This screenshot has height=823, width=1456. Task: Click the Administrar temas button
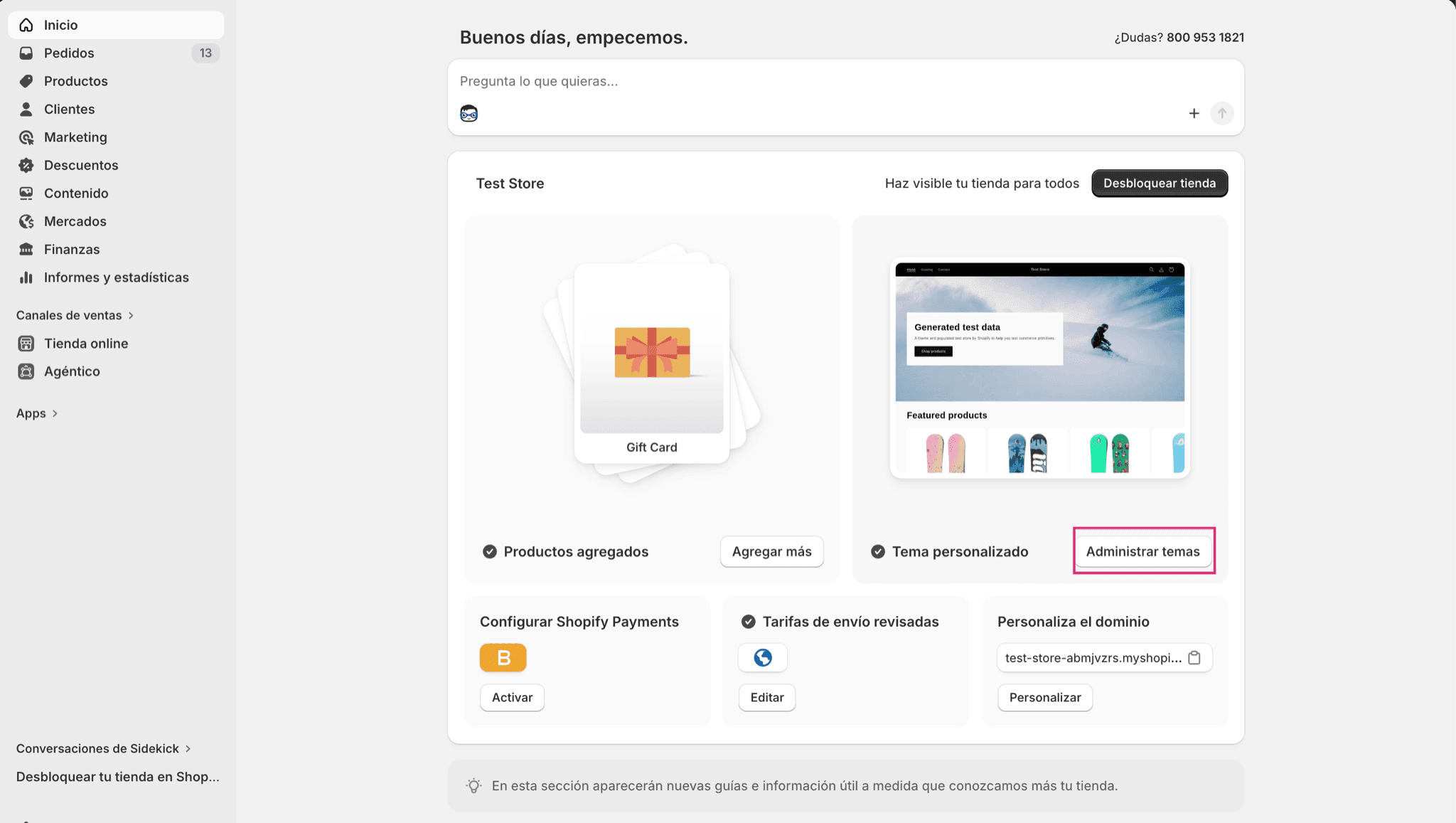coord(1142,551)
